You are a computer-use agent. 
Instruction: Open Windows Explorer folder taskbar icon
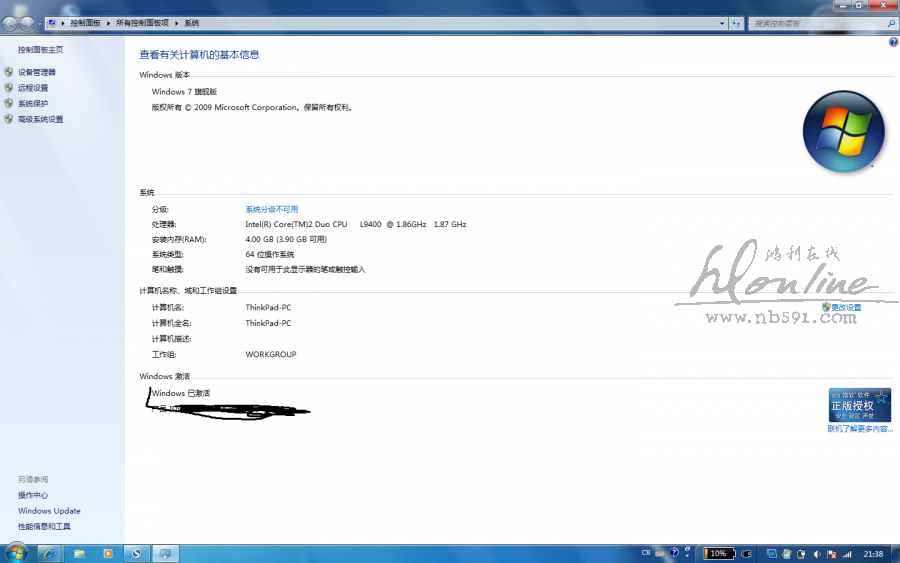pyautogui.click(x=79, y=553)
